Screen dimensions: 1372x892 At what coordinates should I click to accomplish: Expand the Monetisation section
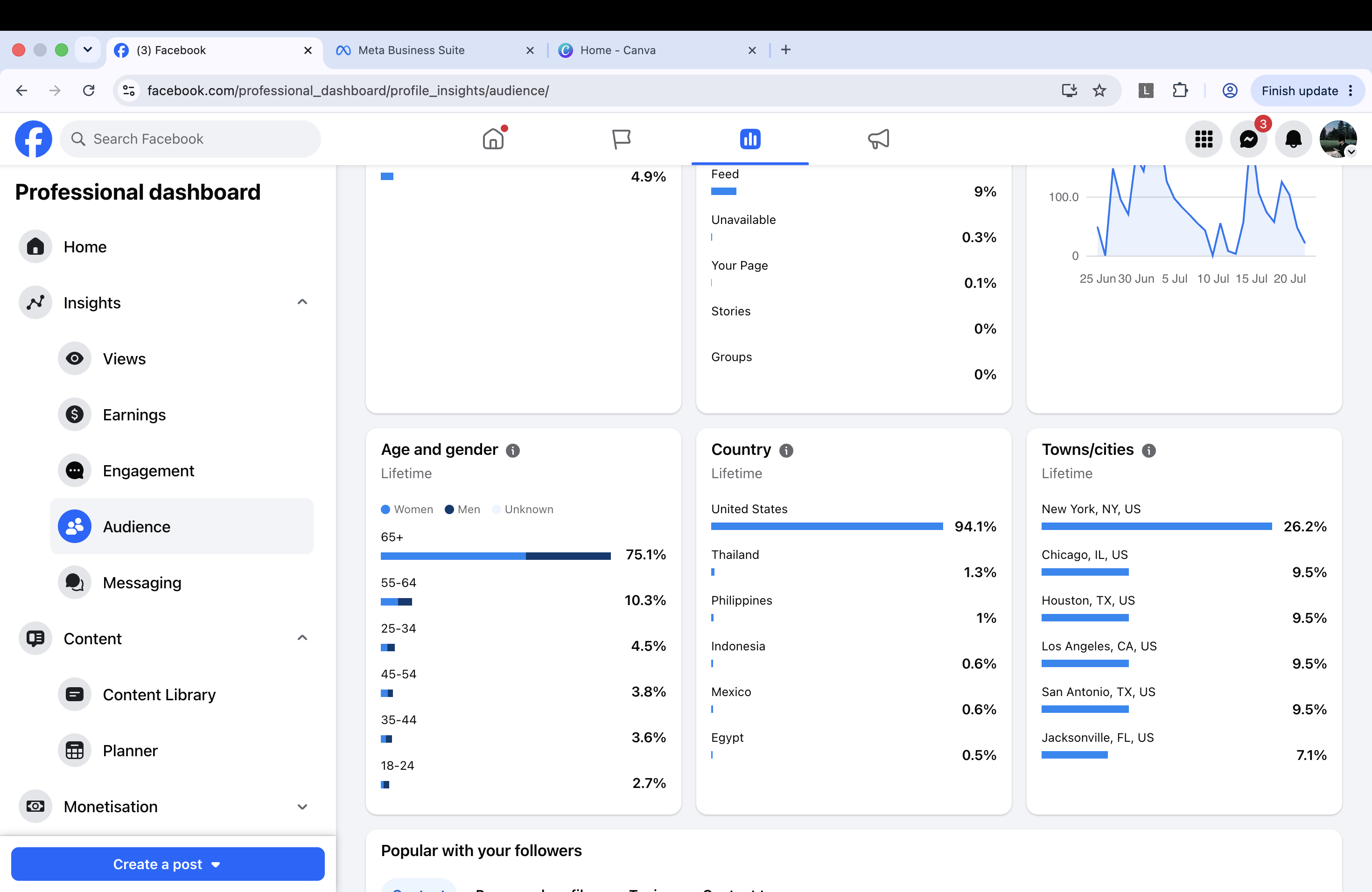302,807
